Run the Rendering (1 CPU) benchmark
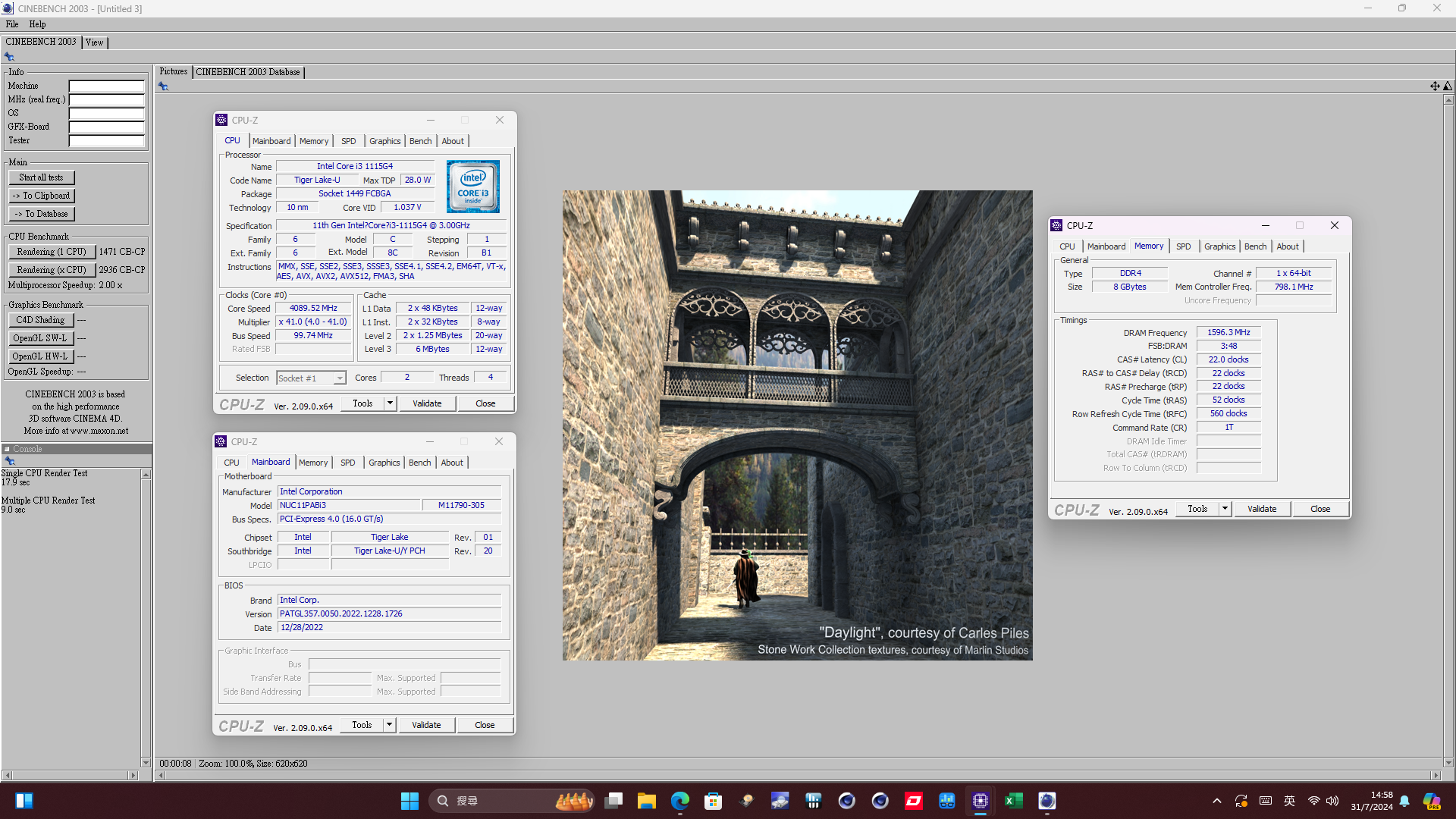Screen dimensions: 1456x819 [x=52, y=252]
